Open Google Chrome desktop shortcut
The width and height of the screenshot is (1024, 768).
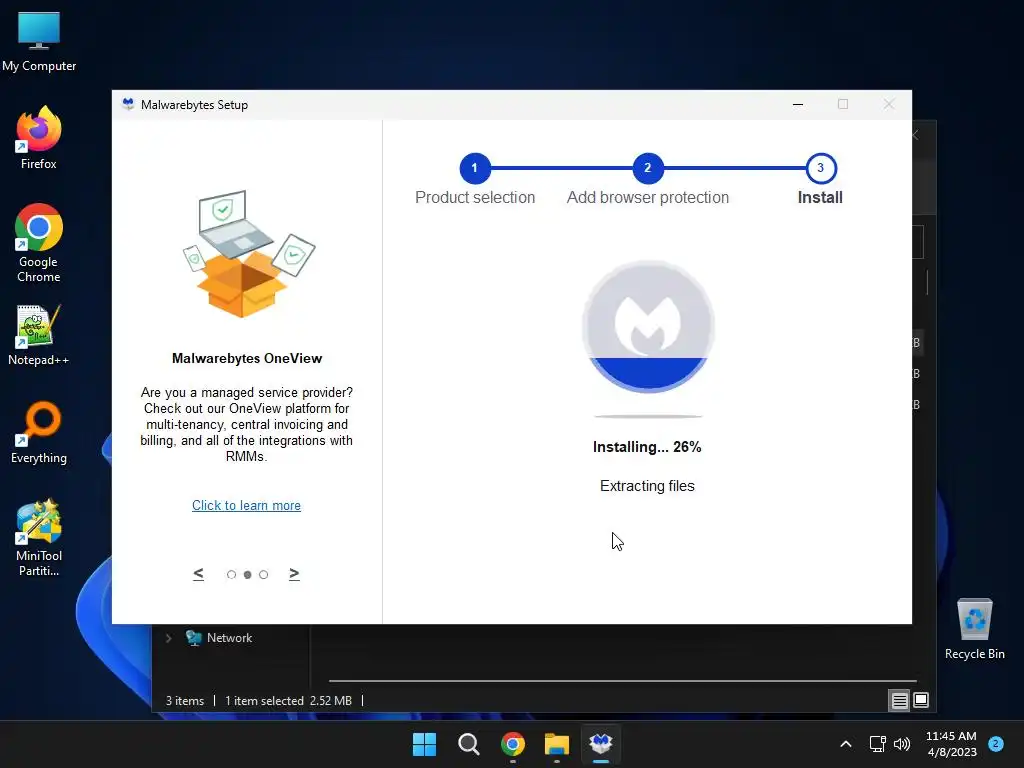point(39,243)
